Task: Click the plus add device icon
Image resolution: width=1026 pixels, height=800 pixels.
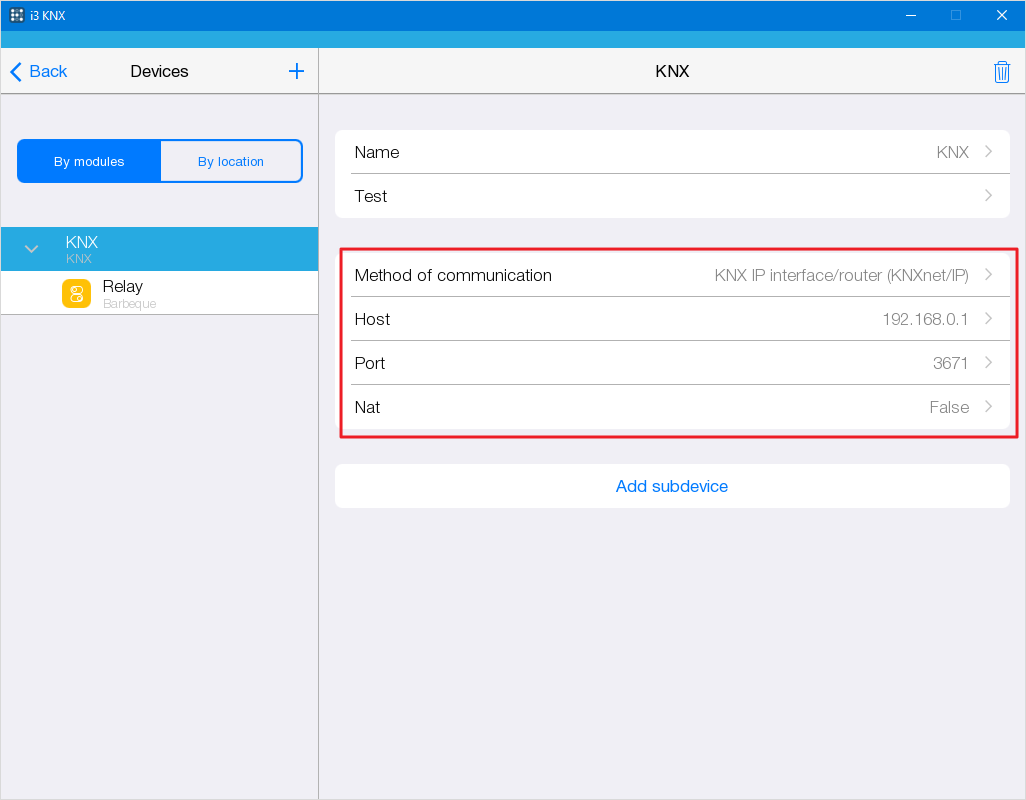Action: 296,71
